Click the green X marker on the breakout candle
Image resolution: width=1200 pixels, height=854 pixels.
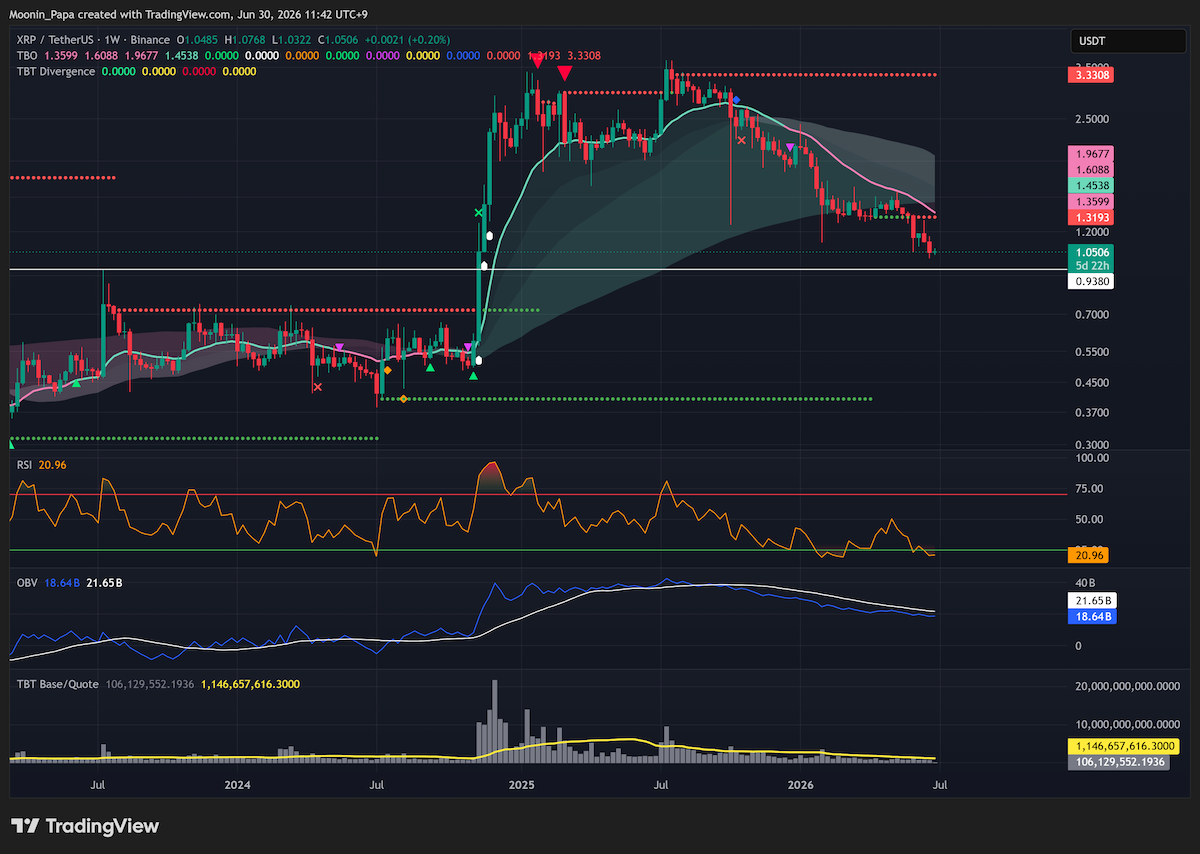(479, 213)
